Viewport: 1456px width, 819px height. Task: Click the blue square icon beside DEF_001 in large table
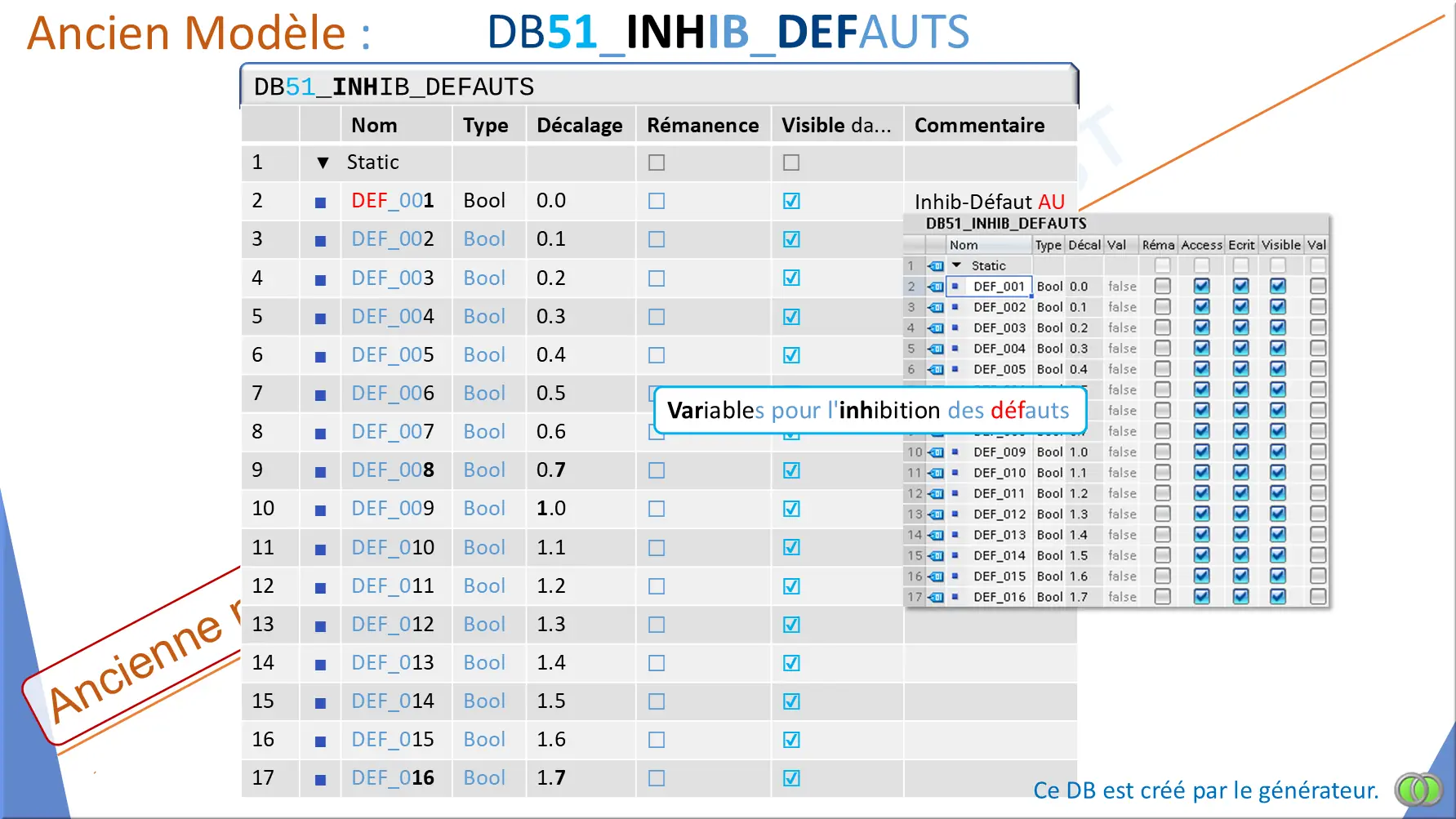tap(320, 202)
